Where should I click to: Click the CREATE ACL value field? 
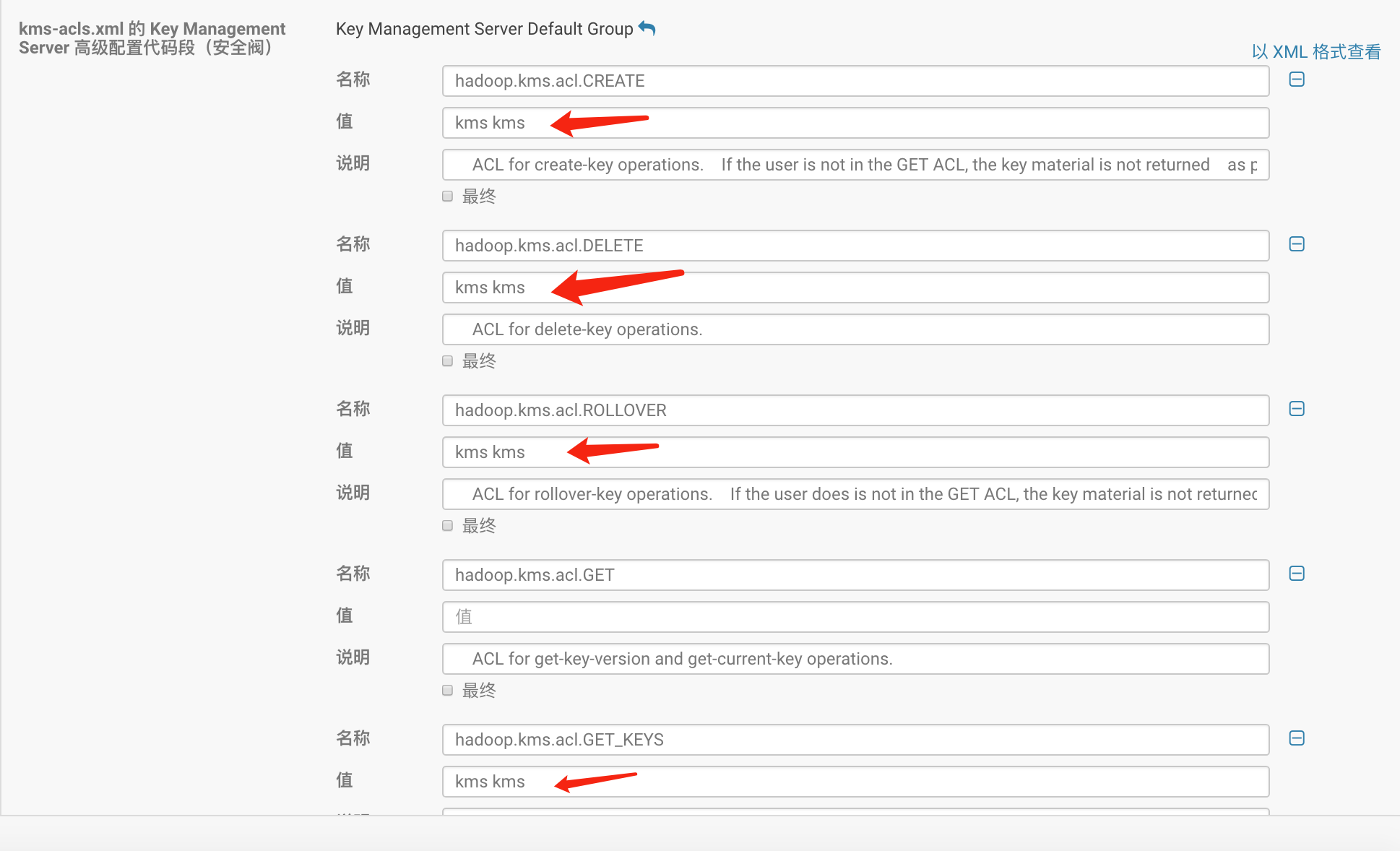pos(855,123)
